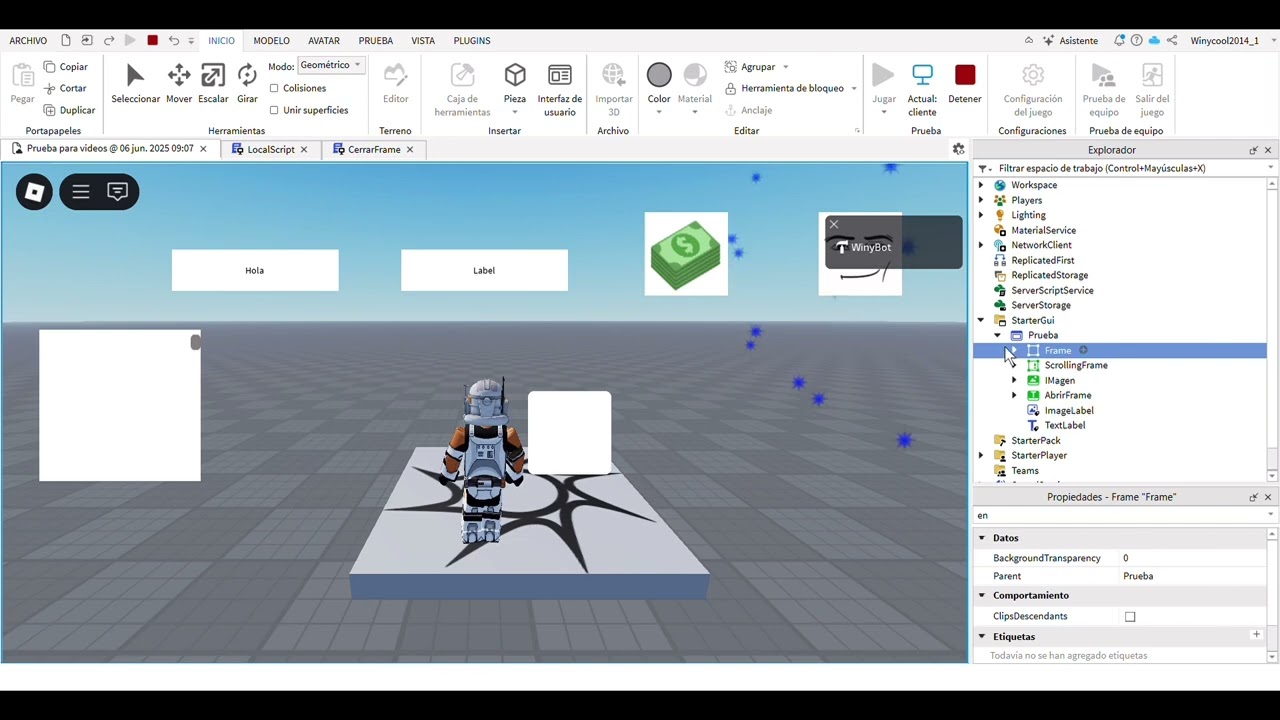Open the LocalScript document tab
Viewport: 1280px width, 720px height.
pyautogui.click(x=270, y=149)
